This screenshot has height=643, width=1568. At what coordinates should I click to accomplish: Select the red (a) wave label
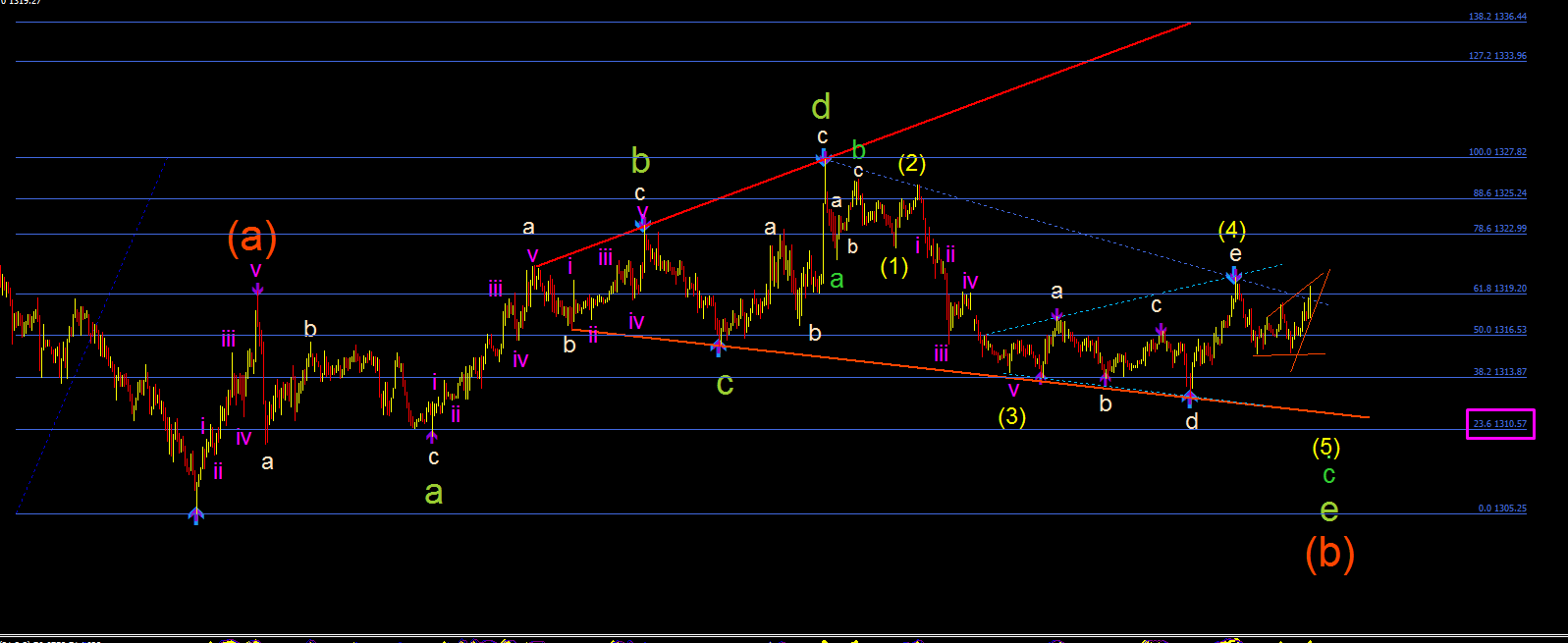[252, 238]
